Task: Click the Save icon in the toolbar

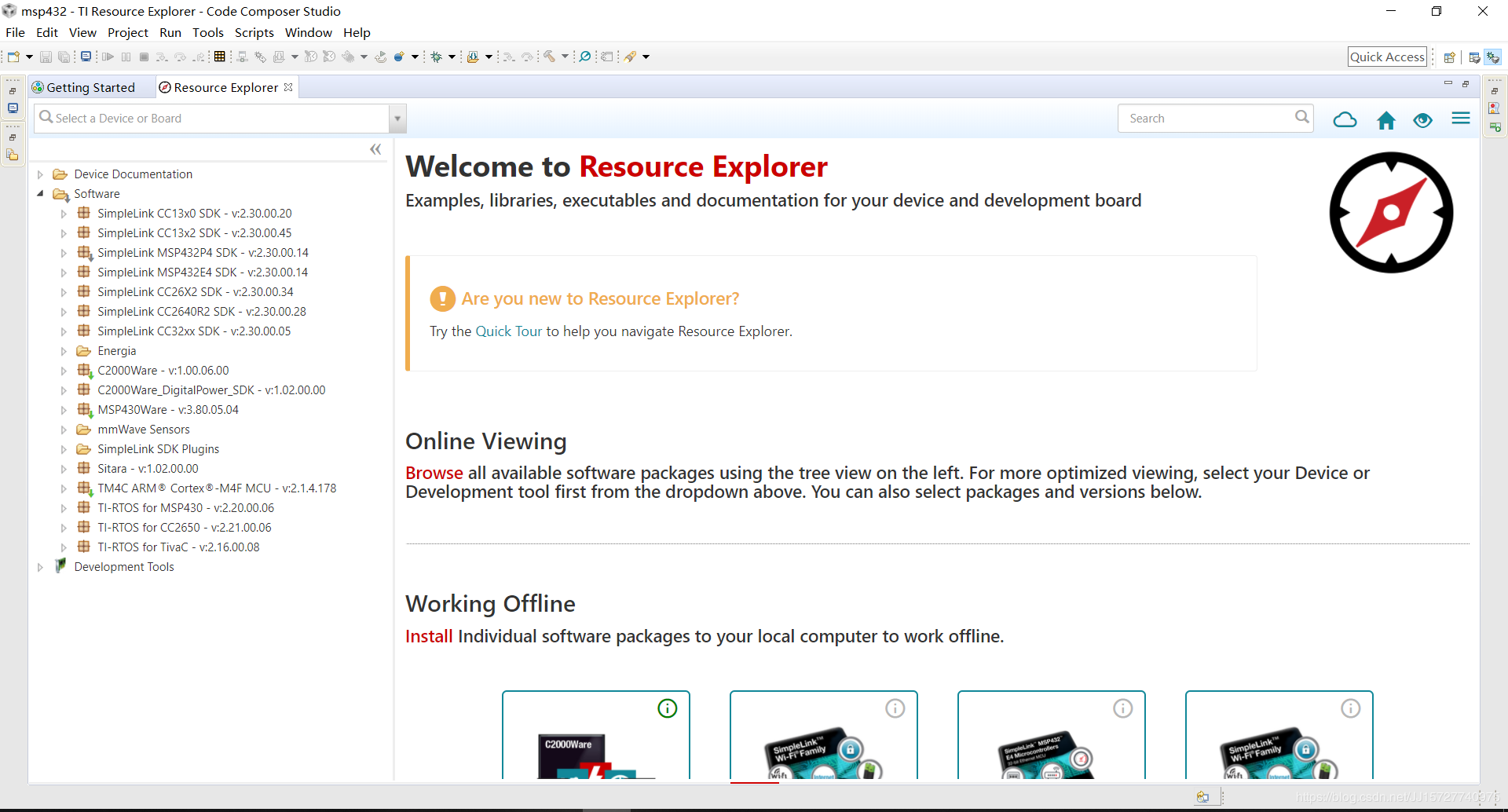Action: 46,57
